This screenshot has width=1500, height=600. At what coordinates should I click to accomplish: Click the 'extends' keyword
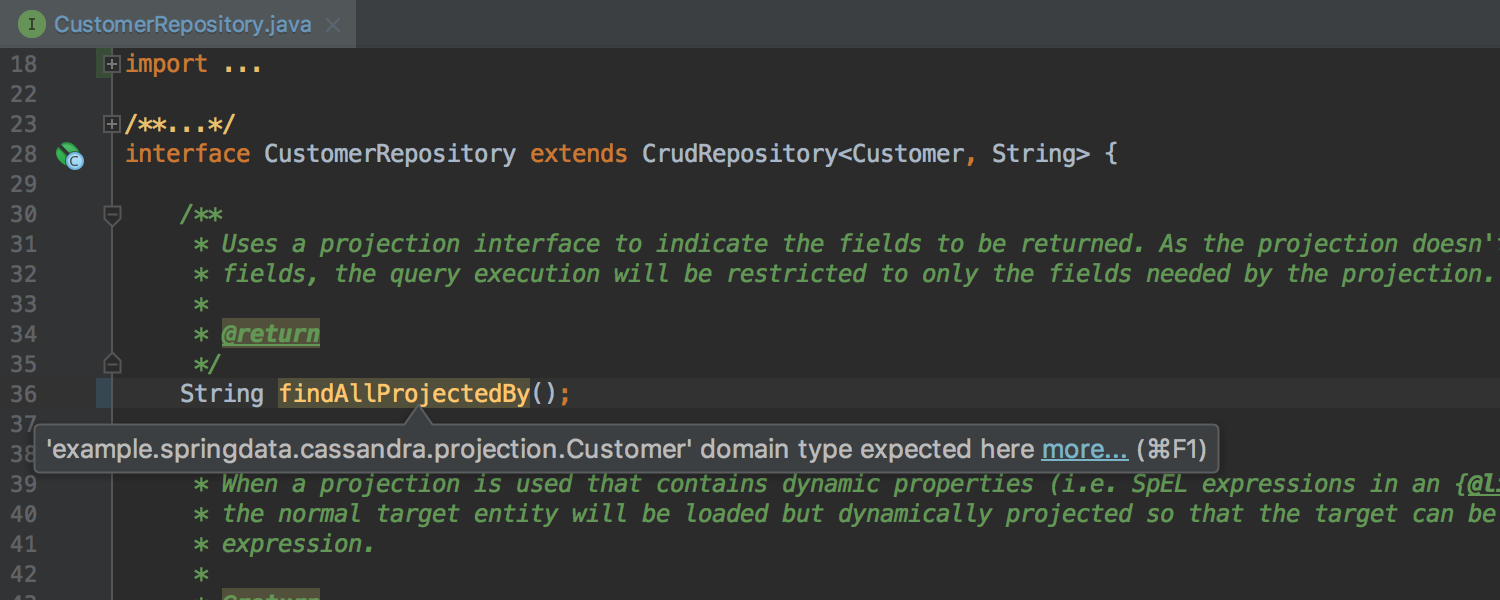579,154
